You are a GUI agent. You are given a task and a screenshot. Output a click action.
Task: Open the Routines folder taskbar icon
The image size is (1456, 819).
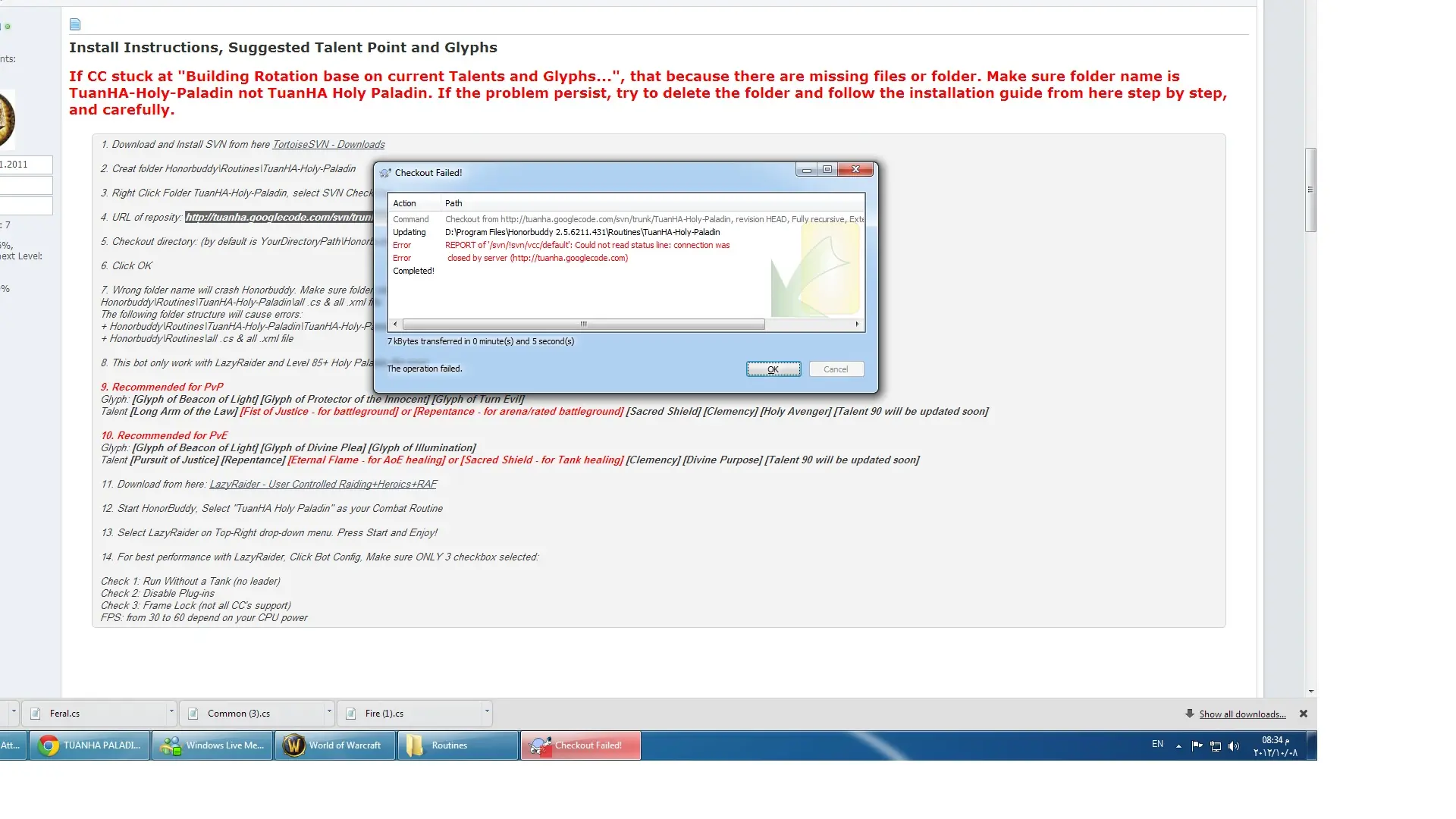coord(458,745)
